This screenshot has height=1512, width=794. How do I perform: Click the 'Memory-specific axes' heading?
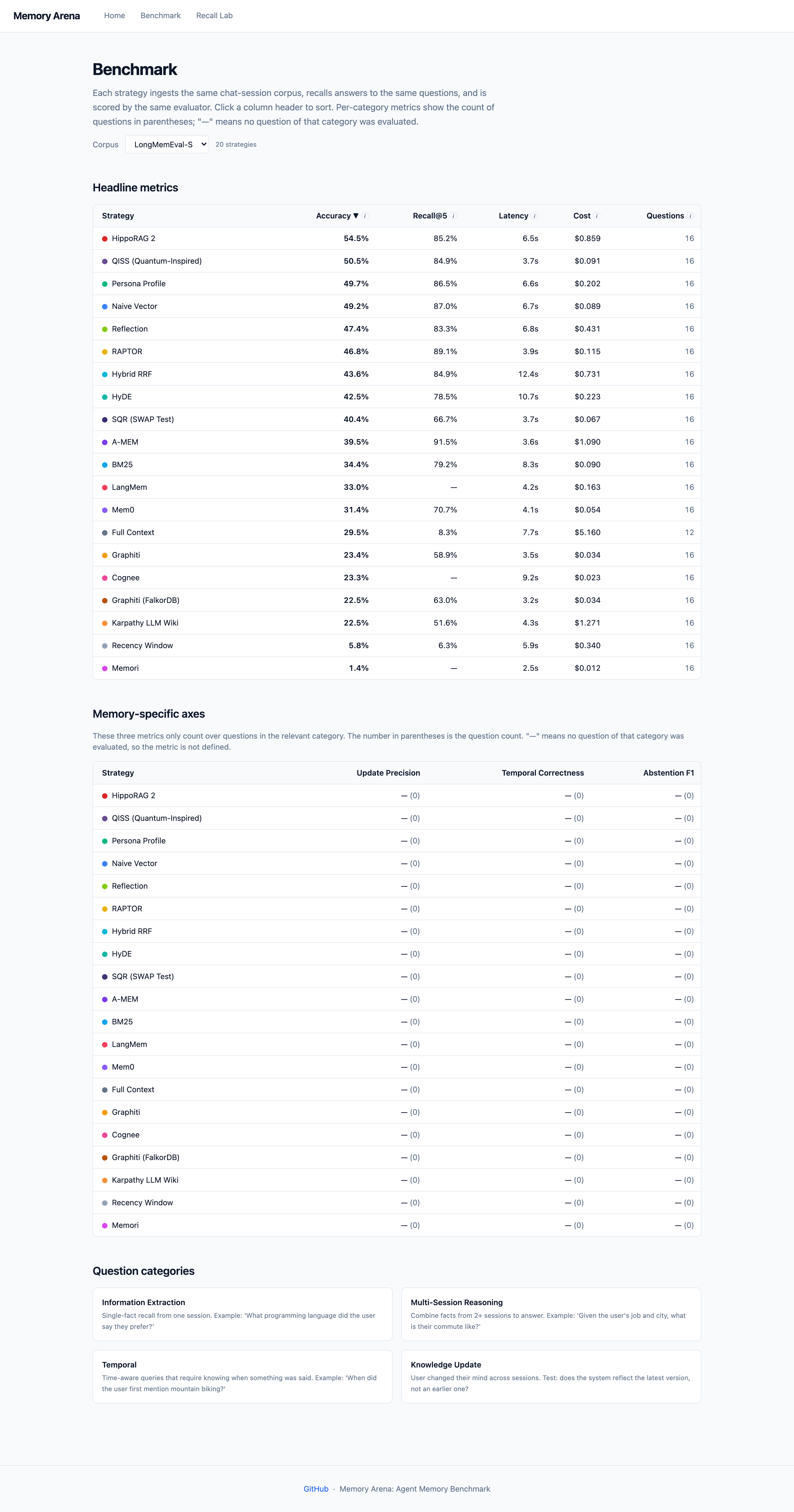pyautogui.click(x=149, y=714)
